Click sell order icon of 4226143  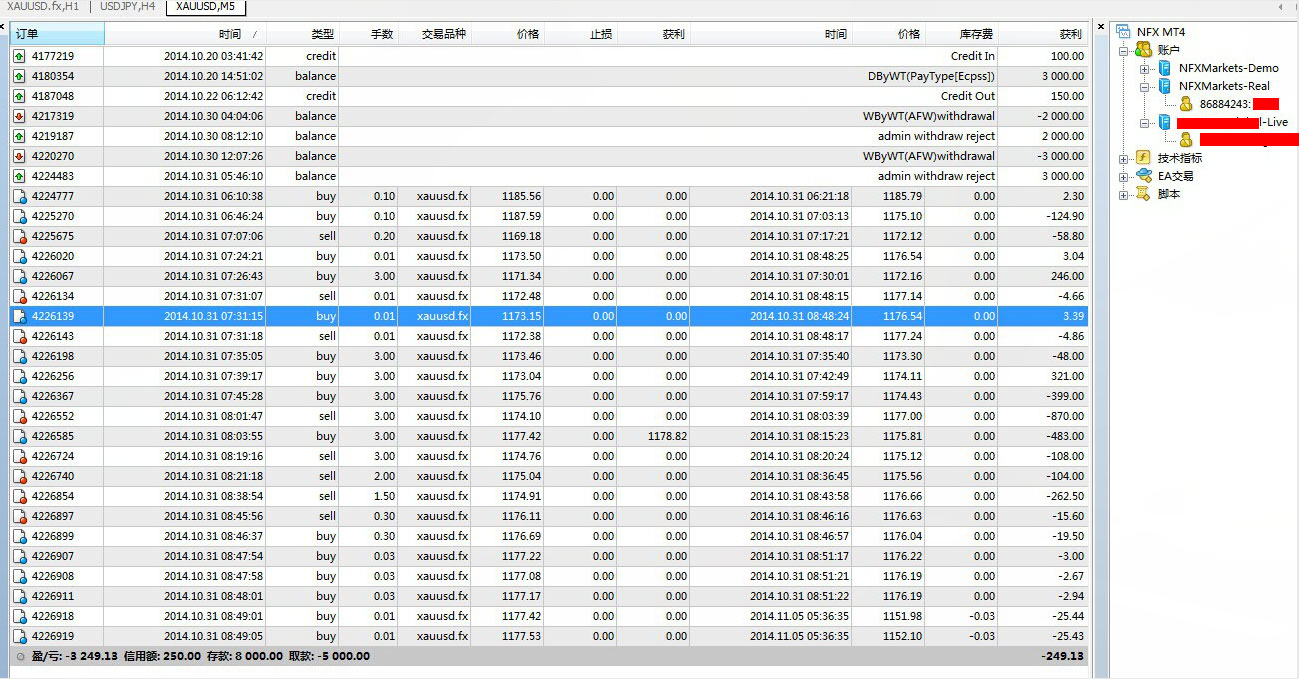[x=19, y=336]
